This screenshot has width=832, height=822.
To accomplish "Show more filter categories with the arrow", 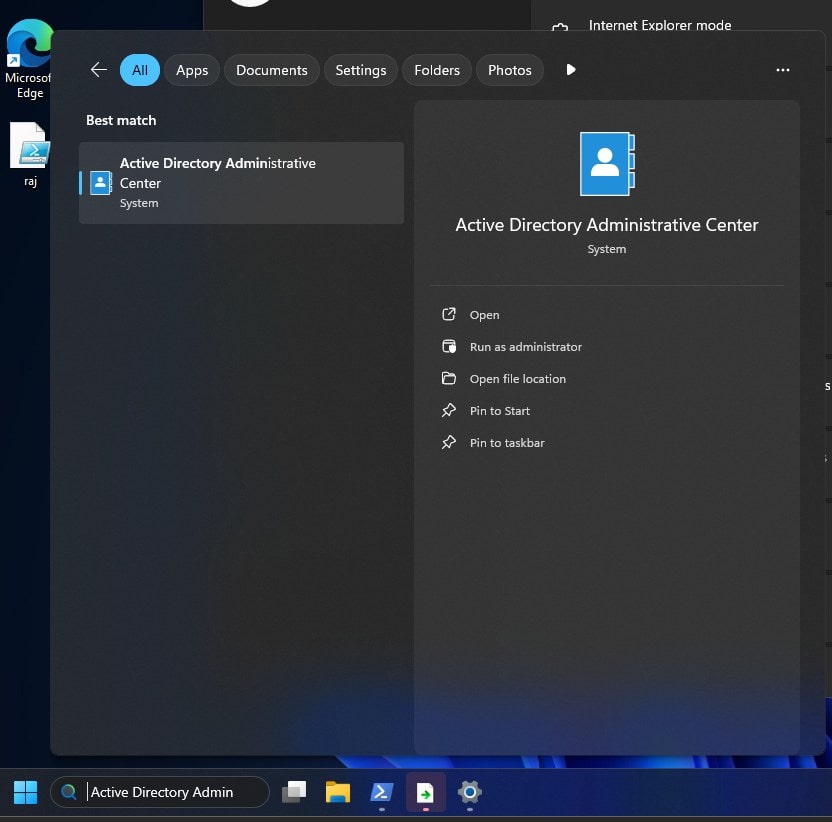I will (x=571, y=70).
